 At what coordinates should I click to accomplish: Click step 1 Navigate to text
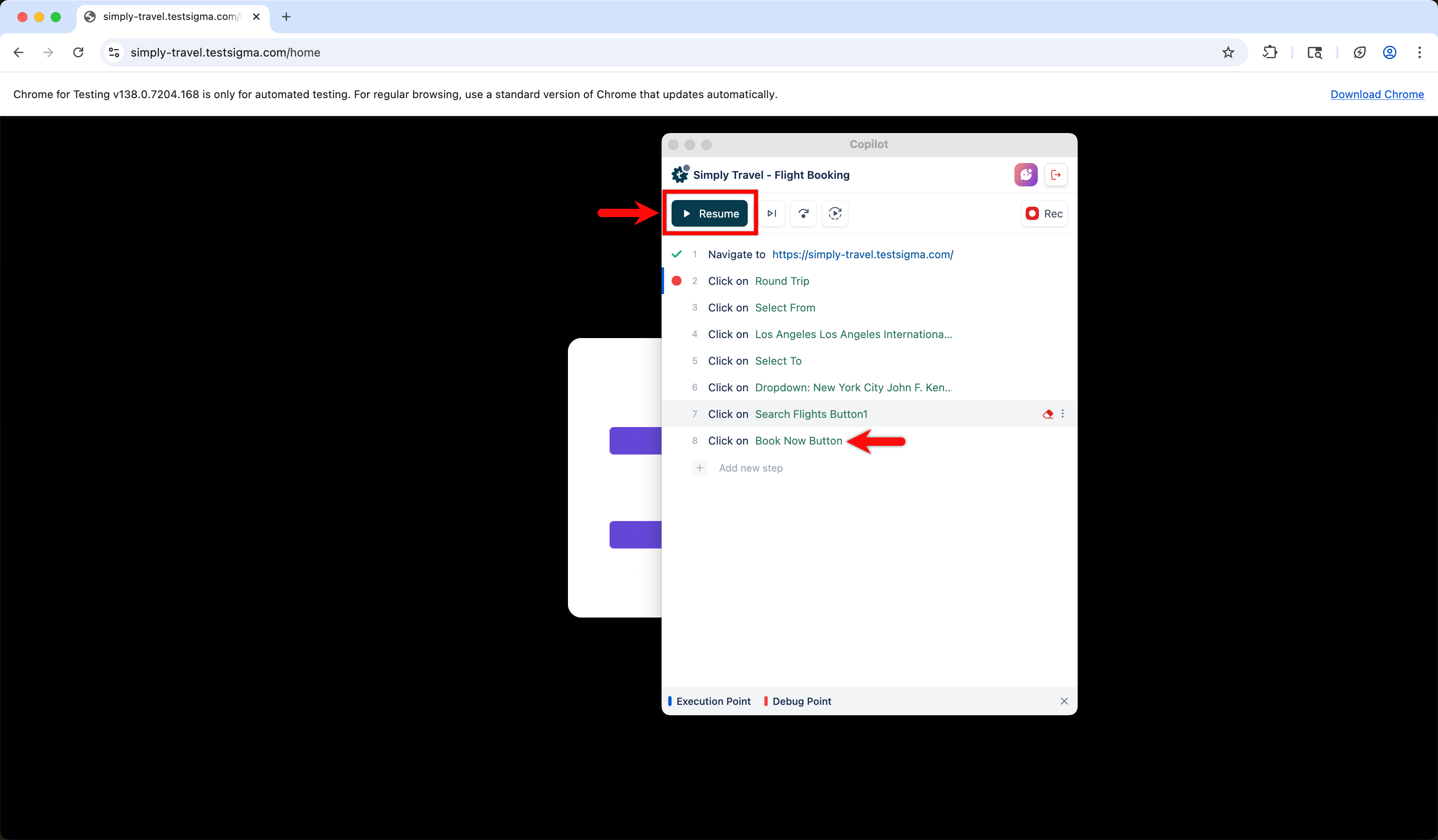coord(736,254)
